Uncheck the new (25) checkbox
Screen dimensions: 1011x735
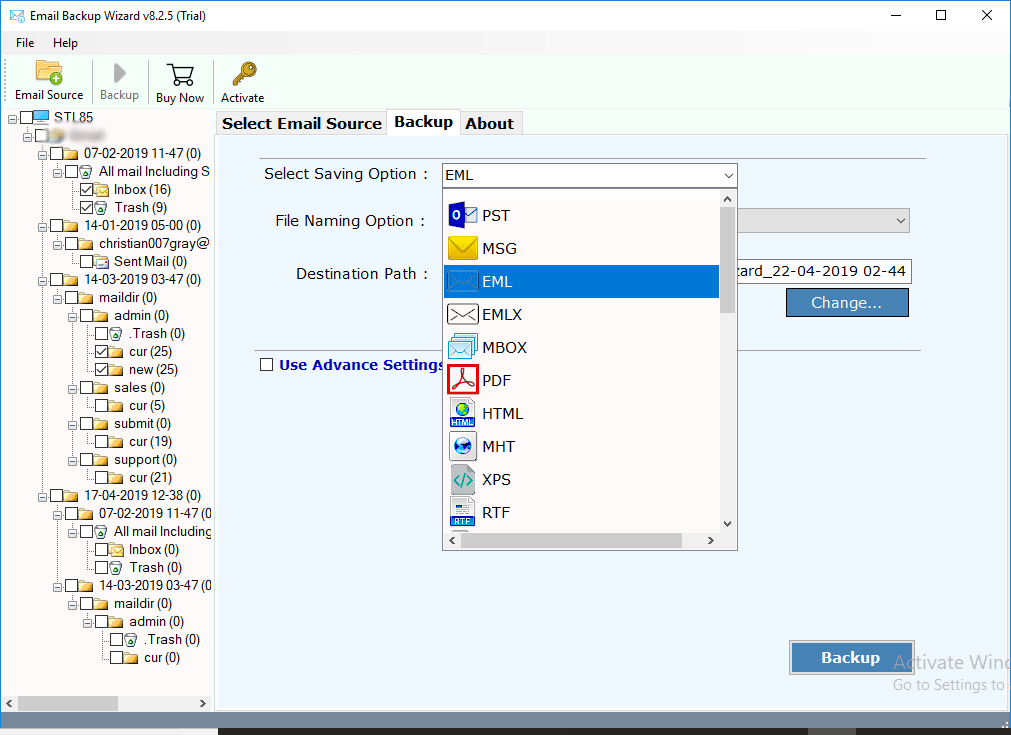point(102,370)
